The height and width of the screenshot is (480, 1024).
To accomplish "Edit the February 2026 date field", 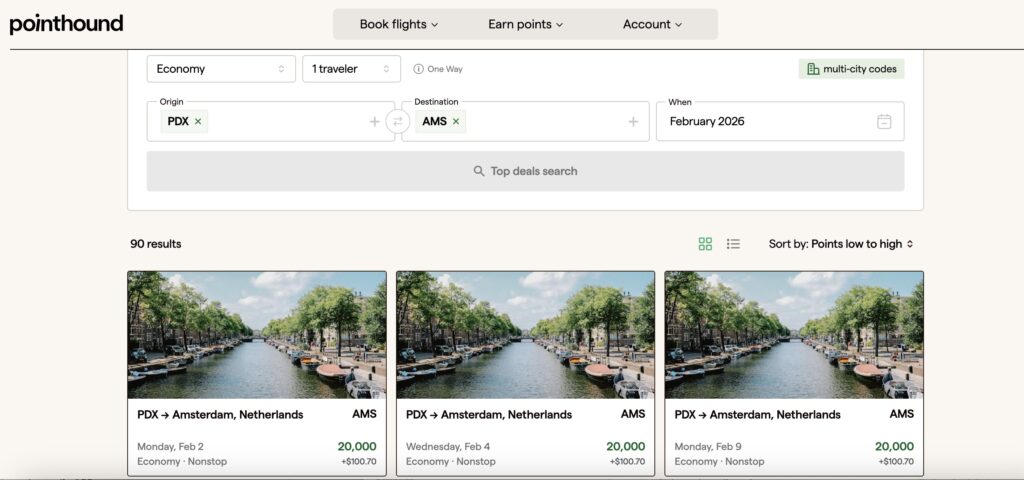I will 780,121.
